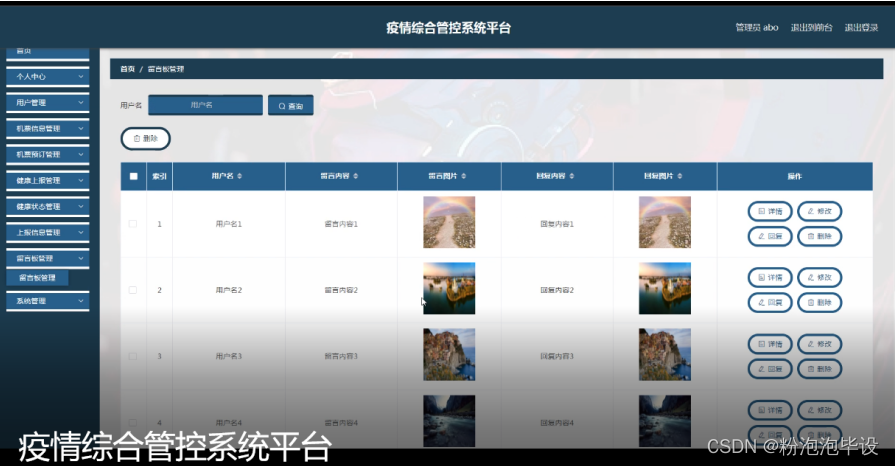Open the cliffside town 留言图片 in row 3
This screenshot has height=466, width=895.
point(449,355)
